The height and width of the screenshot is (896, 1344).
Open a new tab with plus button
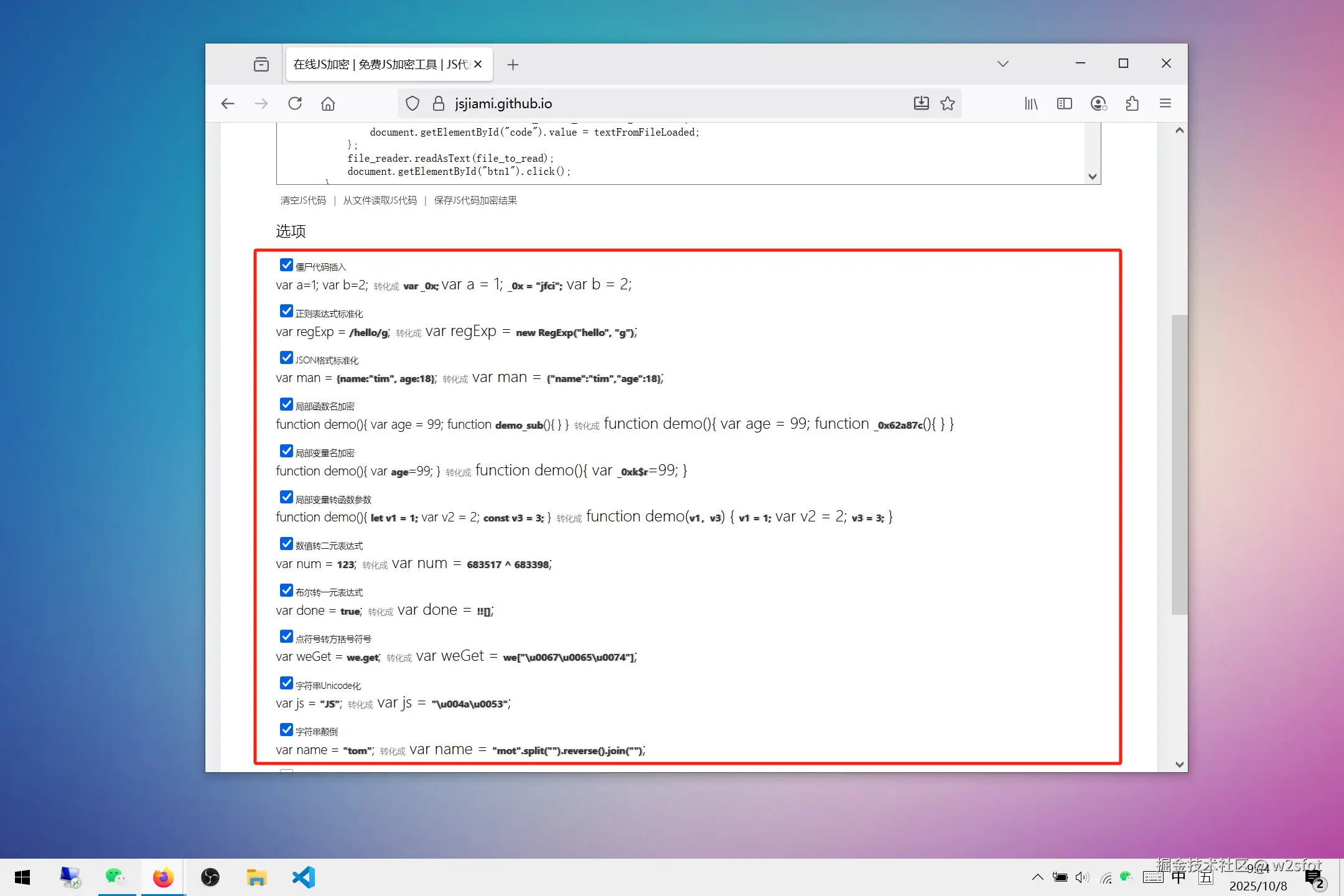tap(513, 65)
